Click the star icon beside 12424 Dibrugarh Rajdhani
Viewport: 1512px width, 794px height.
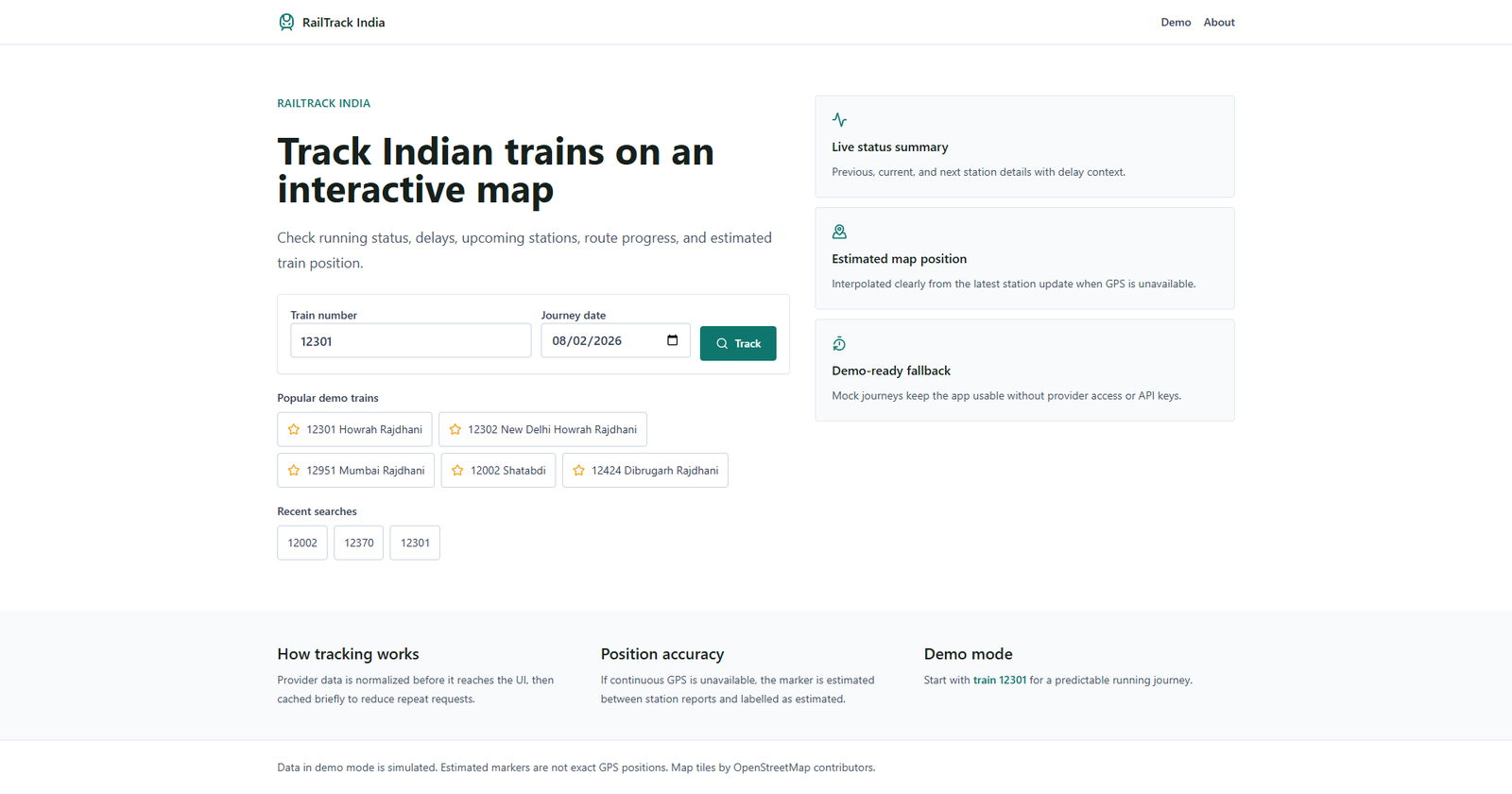pyautogui.click(x=579, y=471)
